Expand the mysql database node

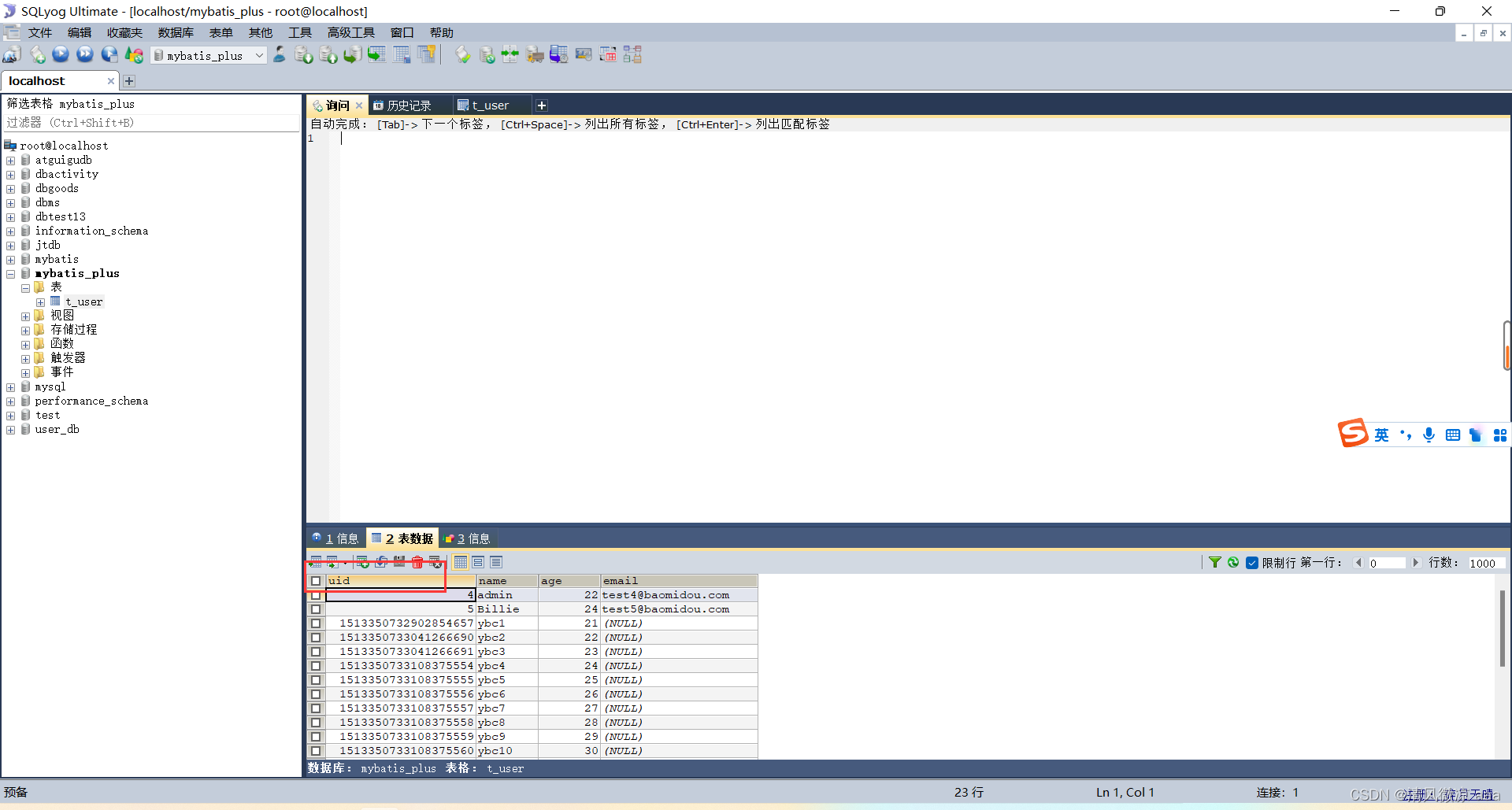pyautogui.click(x=11, y=387)
